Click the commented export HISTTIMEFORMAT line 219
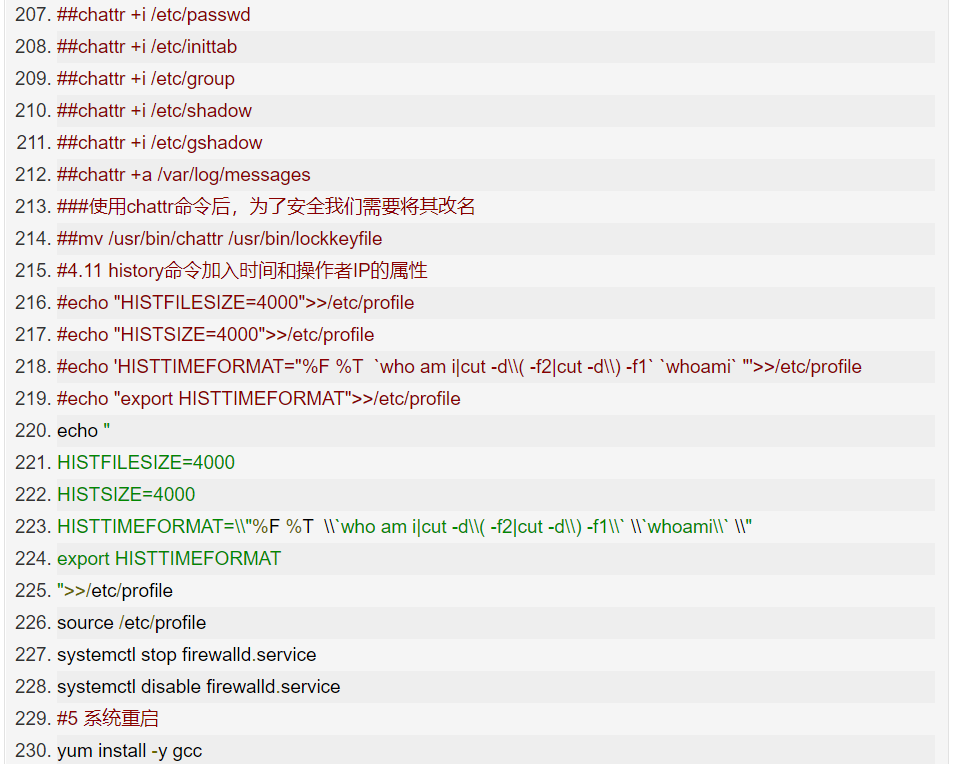This screenshot has width=954, height=764. pyautogui.click(x=258, y=399)
